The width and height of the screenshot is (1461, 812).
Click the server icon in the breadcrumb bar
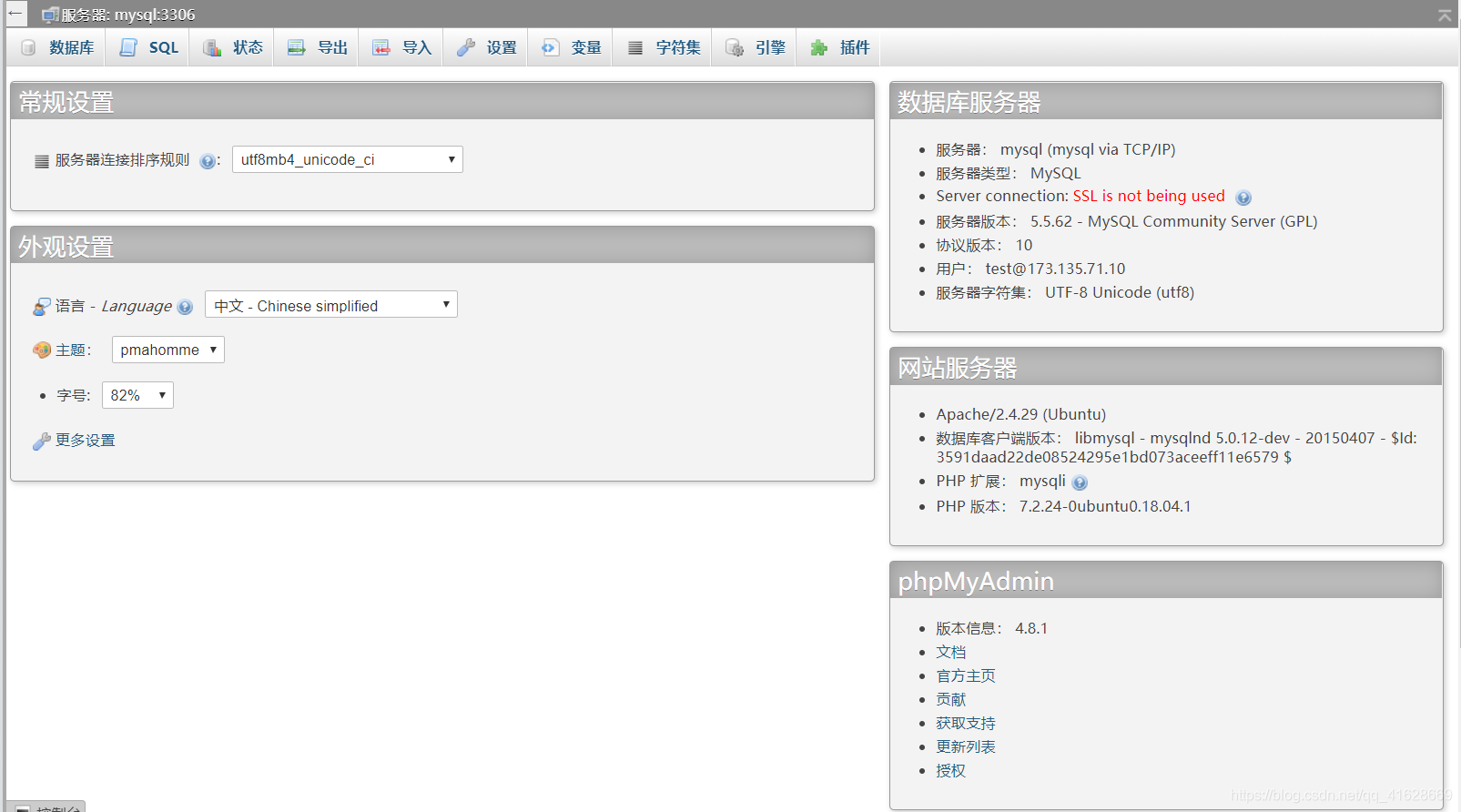pyautogui.click(x=51, y=15)
